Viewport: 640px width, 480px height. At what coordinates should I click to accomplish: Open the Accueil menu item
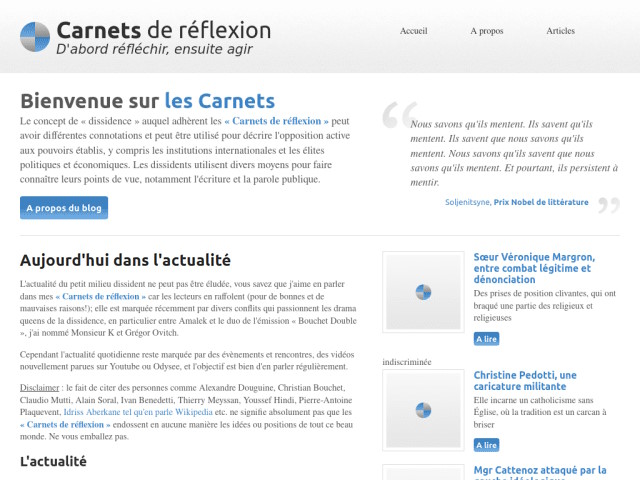click(413, 31)
